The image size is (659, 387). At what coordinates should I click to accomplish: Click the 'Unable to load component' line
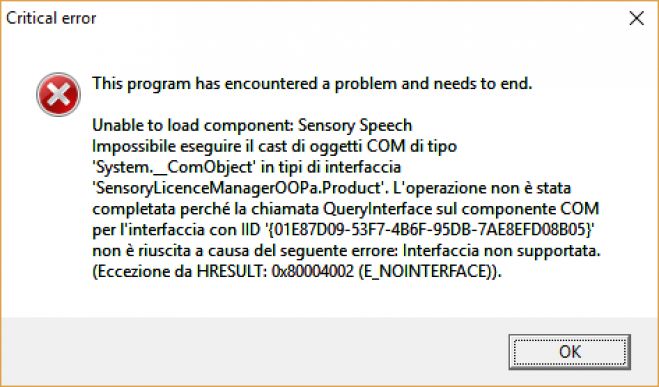[x=252, y=125]
